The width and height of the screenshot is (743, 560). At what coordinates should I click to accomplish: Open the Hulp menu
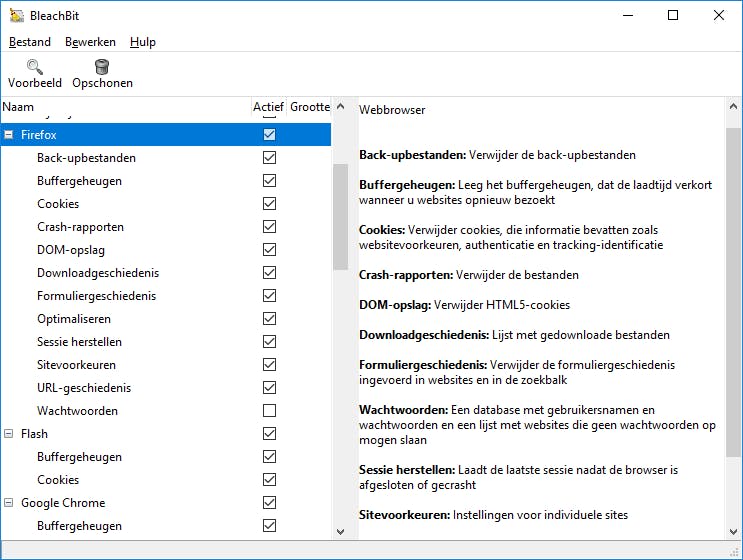(x=143, y=42)
